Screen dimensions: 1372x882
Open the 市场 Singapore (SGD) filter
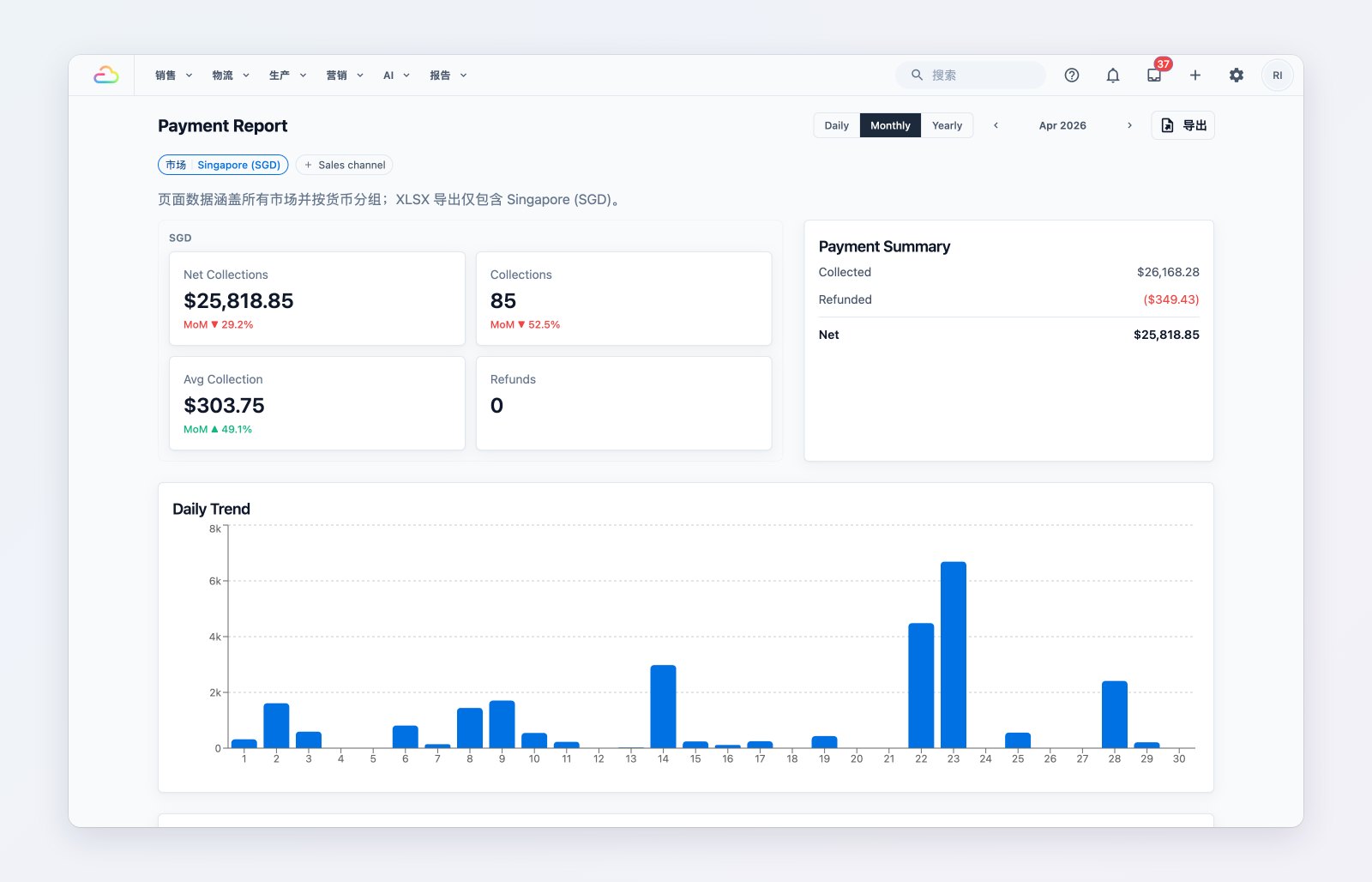click(x=223, y=165)
